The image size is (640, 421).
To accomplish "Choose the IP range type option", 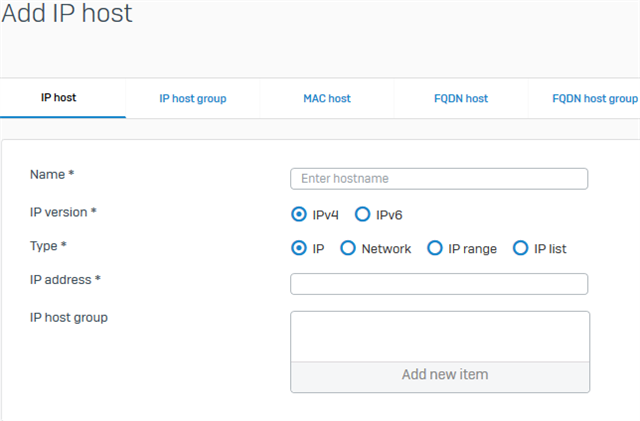I will point(435,248).
